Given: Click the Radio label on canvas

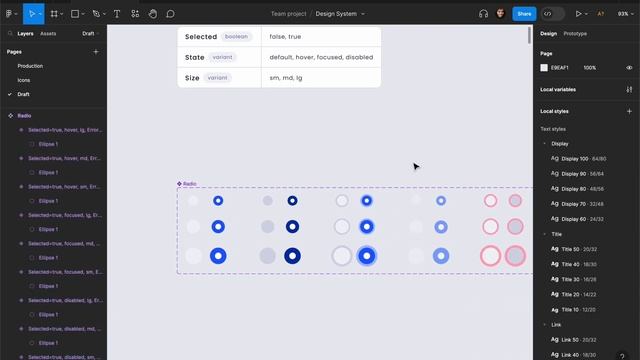Looking at the screenshot, I should pos(189,184).
